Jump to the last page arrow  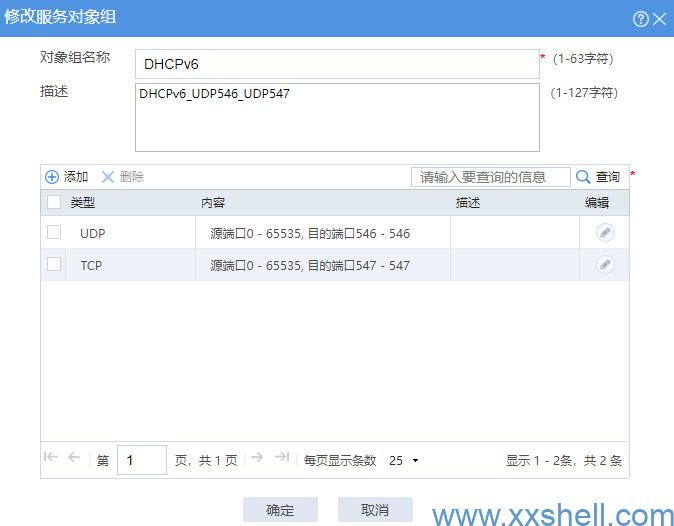point(282,457)
